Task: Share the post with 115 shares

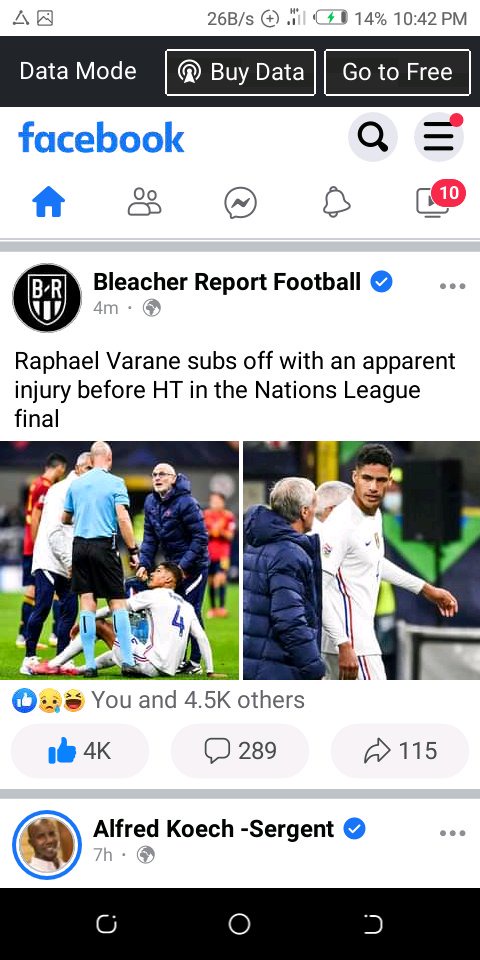Action: pos(400,751)
